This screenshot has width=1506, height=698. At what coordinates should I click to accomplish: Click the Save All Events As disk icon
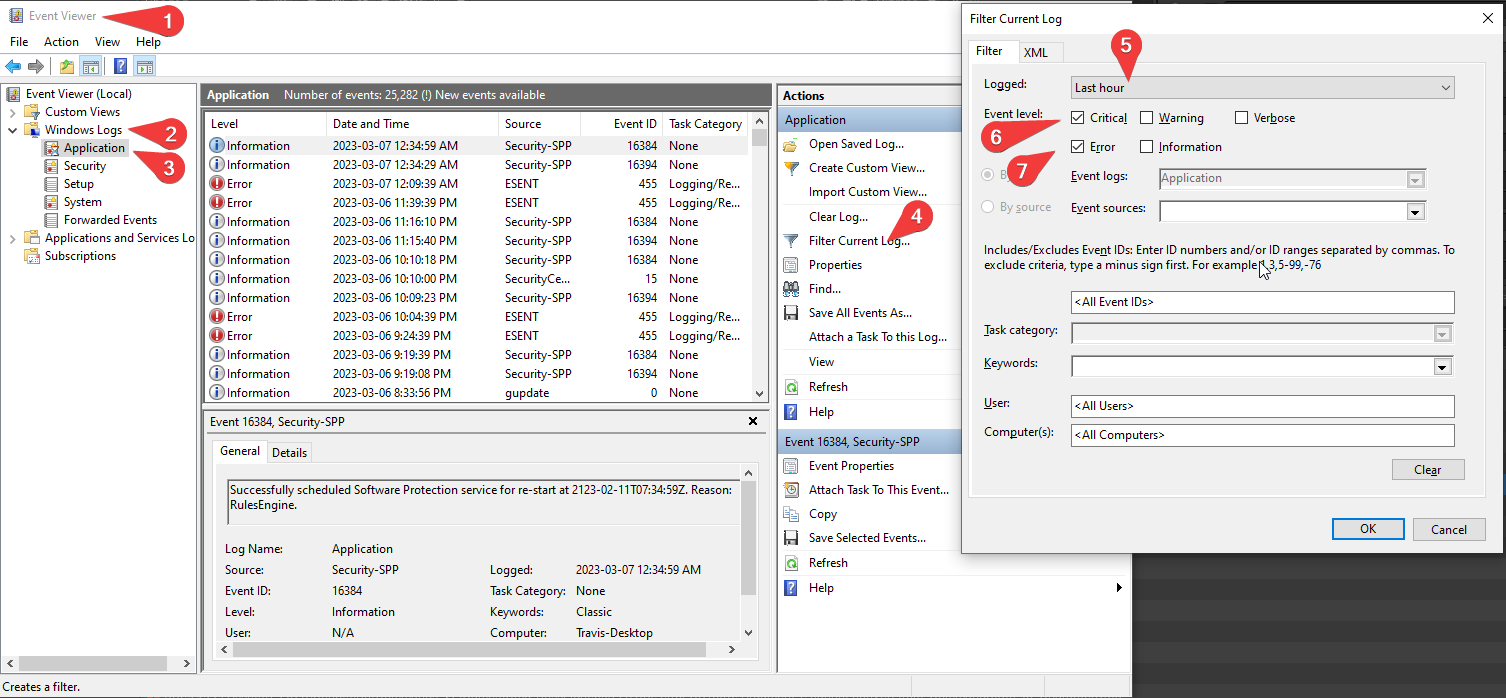(791, 313)
